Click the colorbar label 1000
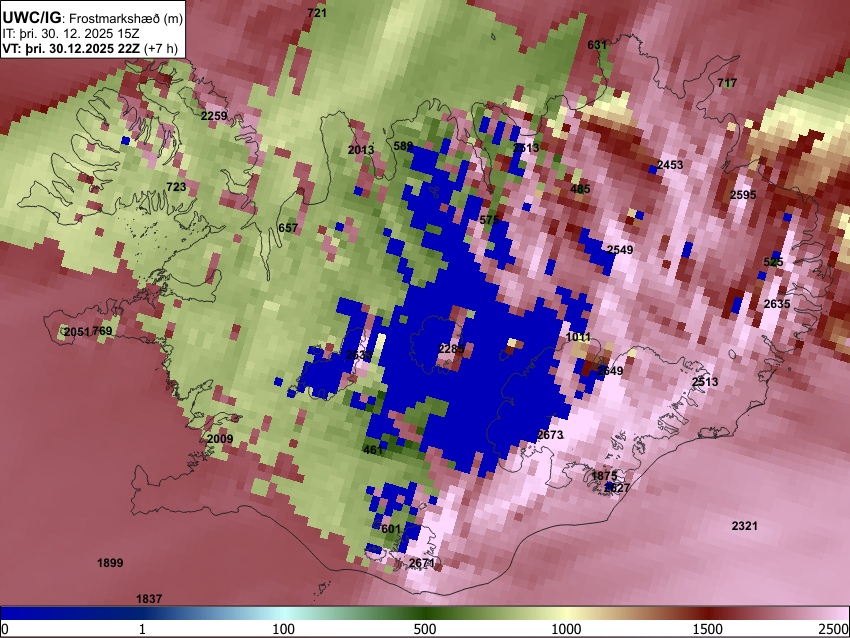This screenshot has width=850, height=638. point(566,629)
